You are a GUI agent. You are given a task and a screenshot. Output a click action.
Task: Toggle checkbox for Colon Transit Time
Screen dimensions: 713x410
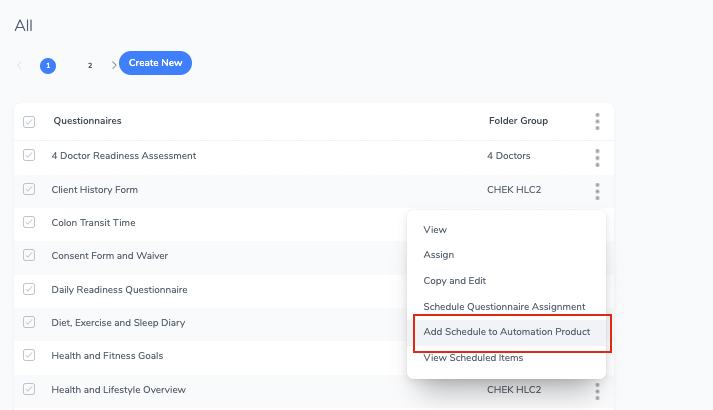(x=29, y=222)
